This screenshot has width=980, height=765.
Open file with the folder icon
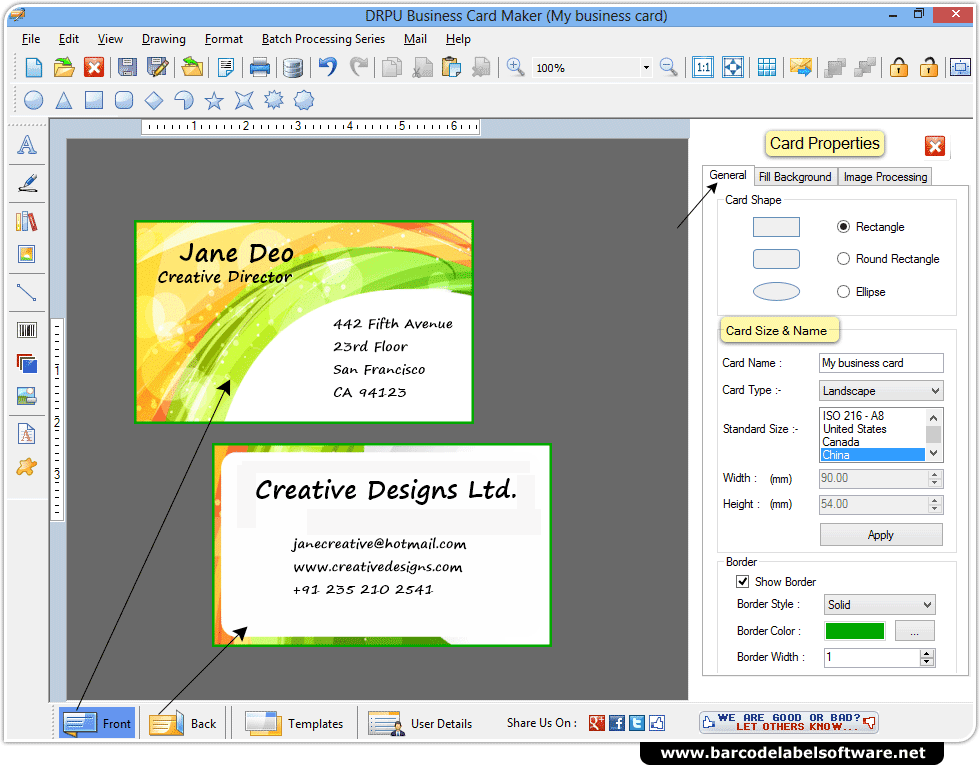(x=64, y=67)
